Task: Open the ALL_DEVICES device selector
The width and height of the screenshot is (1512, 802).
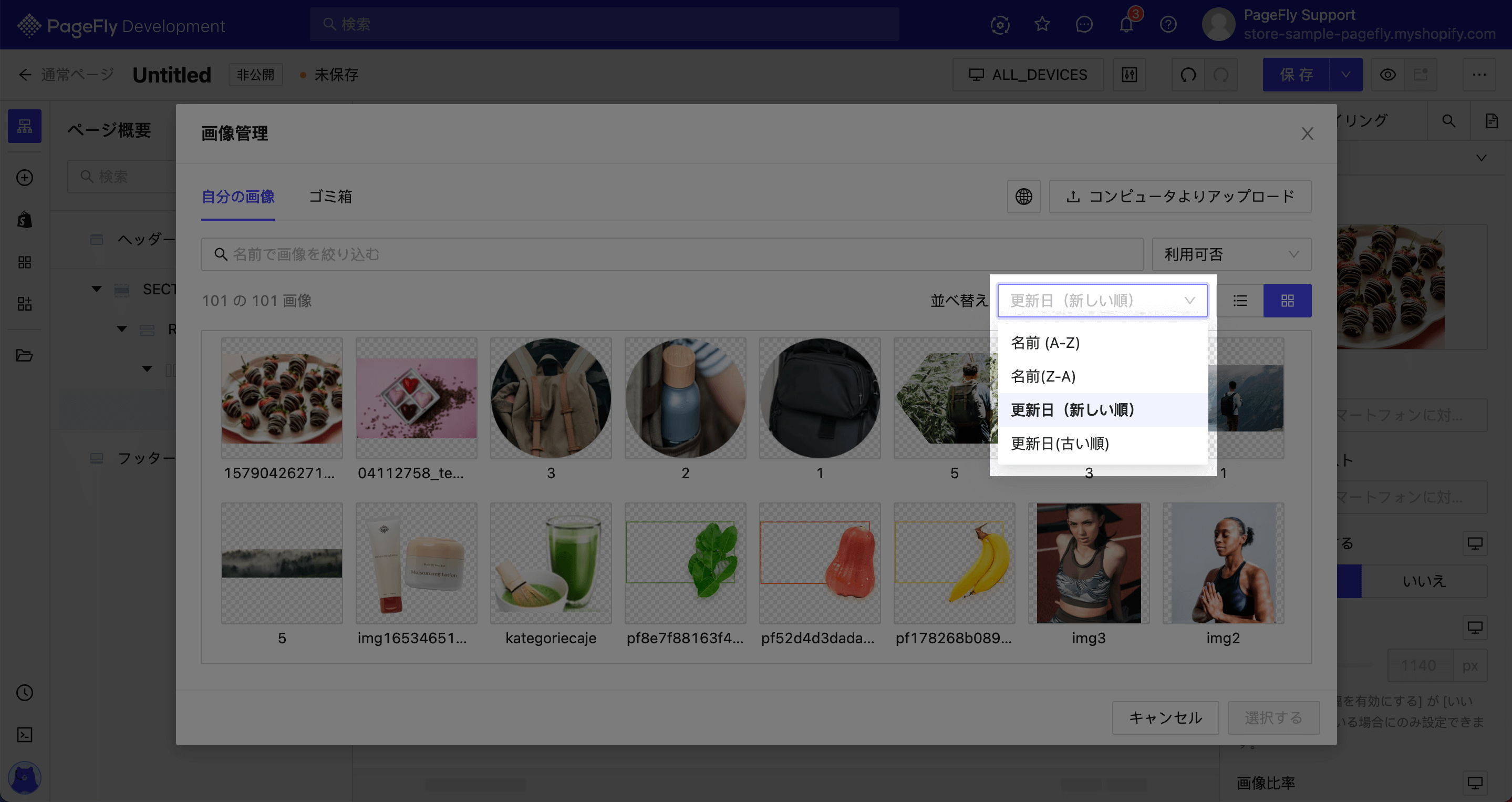Action: click(1028, 75)
